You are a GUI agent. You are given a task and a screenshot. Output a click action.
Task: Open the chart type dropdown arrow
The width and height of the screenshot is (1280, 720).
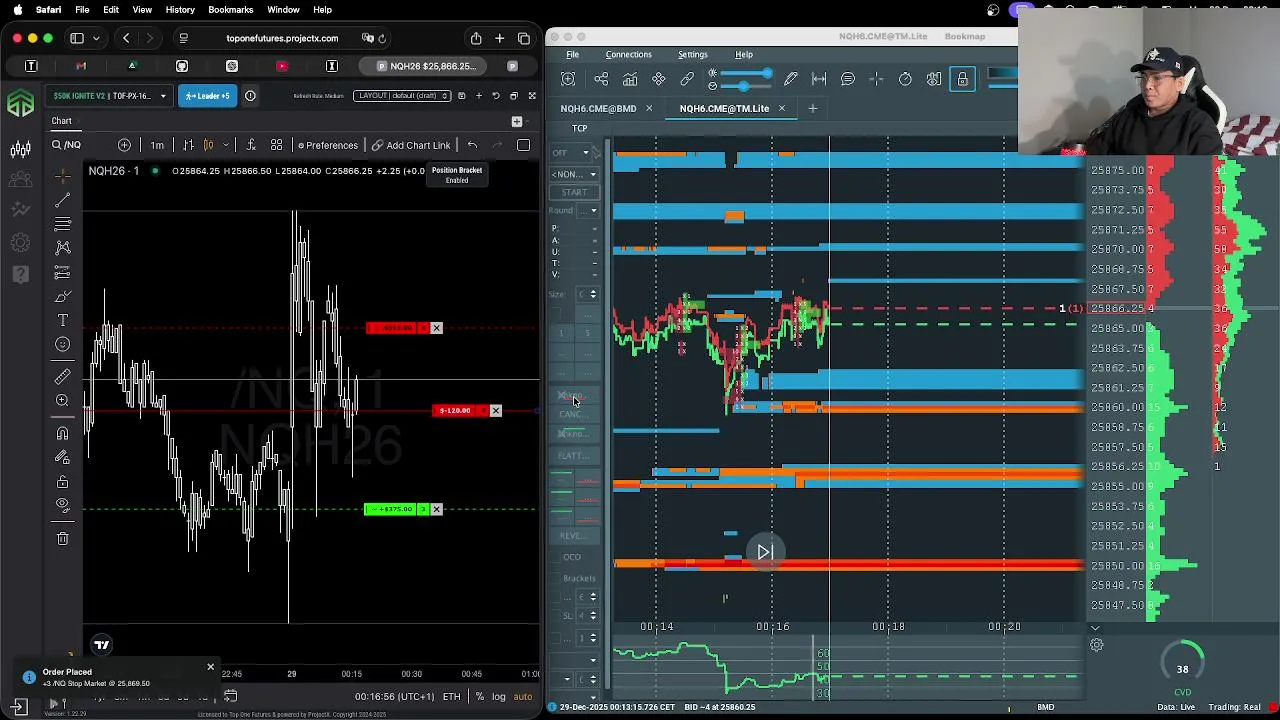(226, 145)
